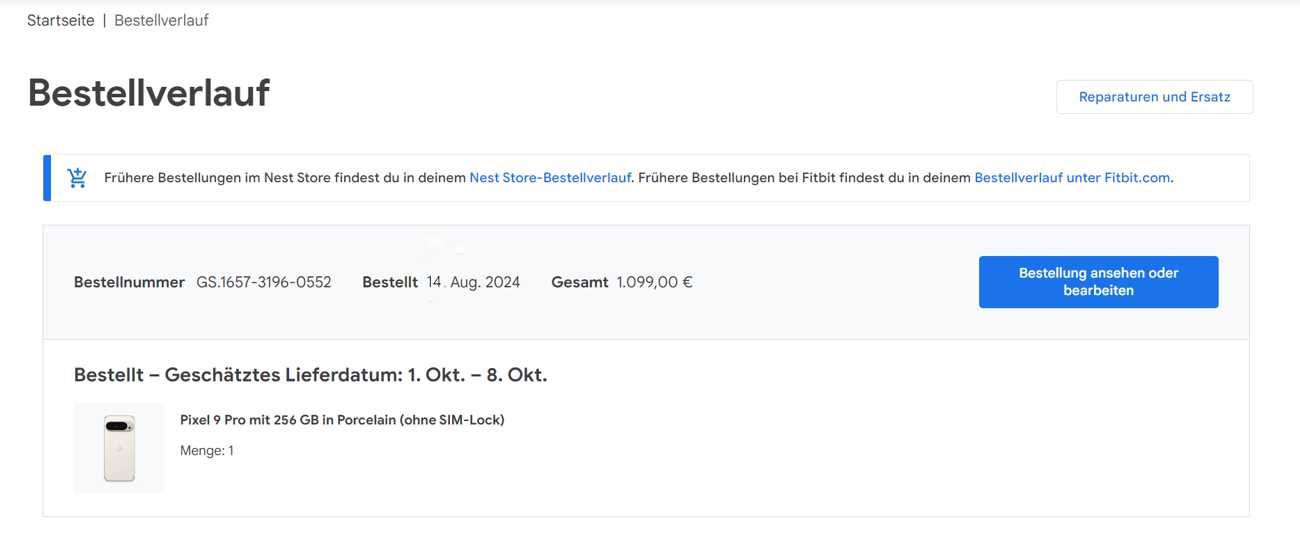
Task: Click the Gesamt label
Action: coord(579,282)
